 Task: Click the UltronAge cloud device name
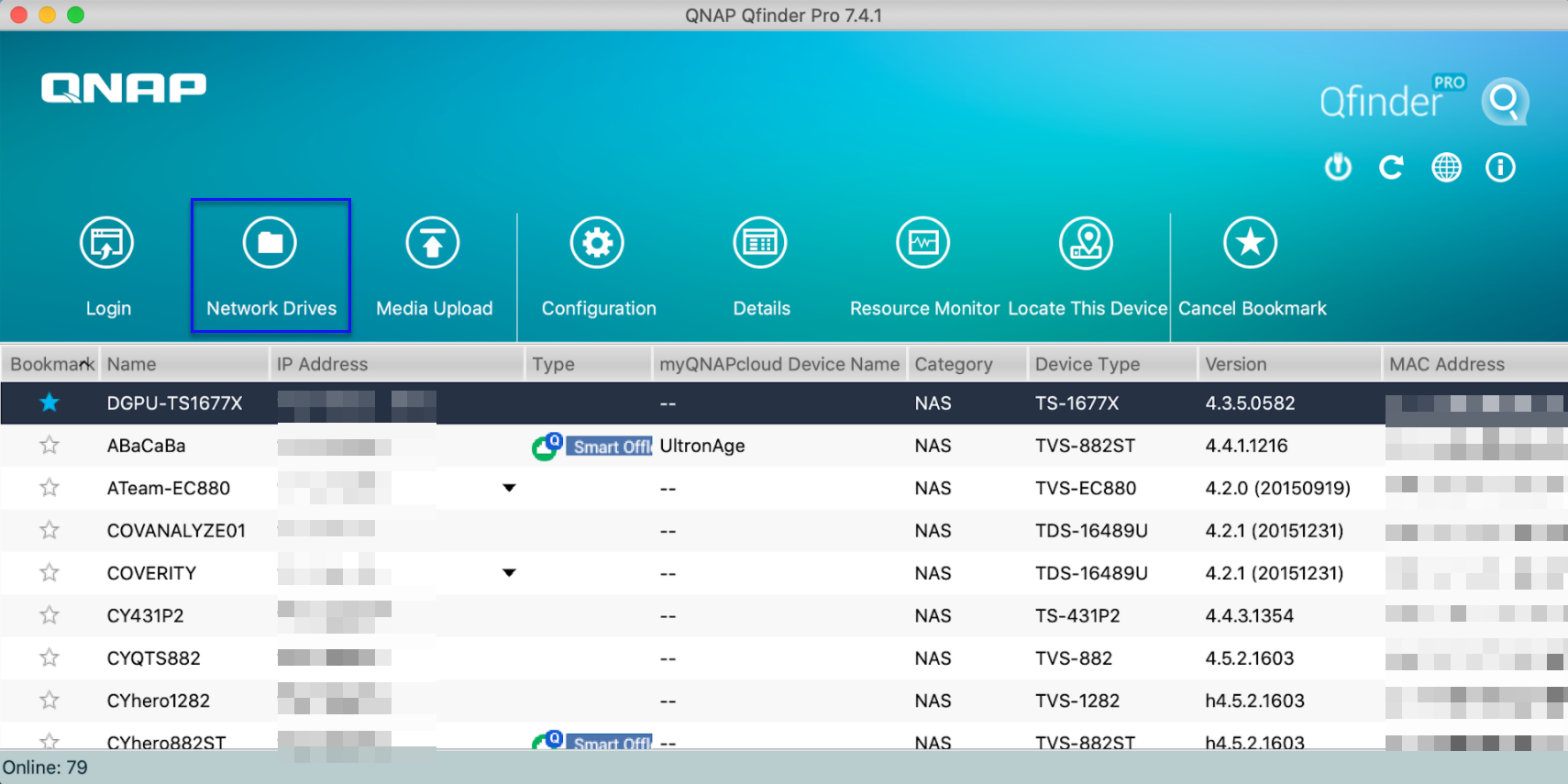click(701, 446)
